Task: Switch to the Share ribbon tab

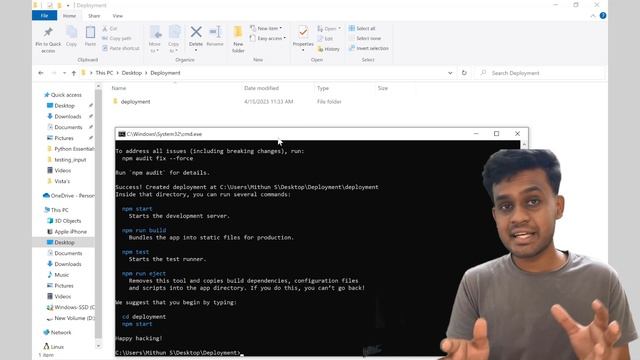Action: click(94, 16)
